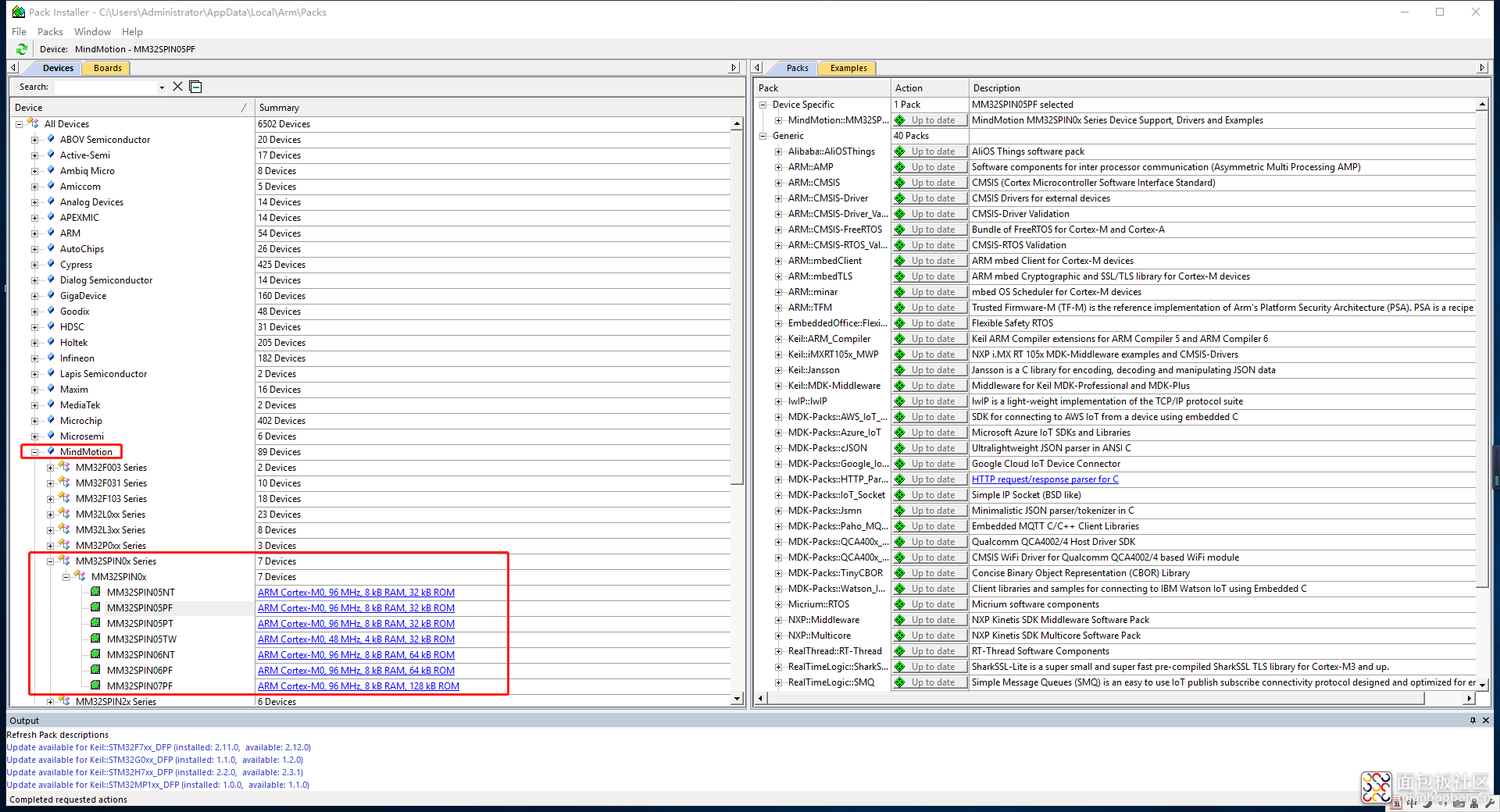Sort by the Device column header
The height and width of the screenshot is (812, 1500).
click(131, 108)
